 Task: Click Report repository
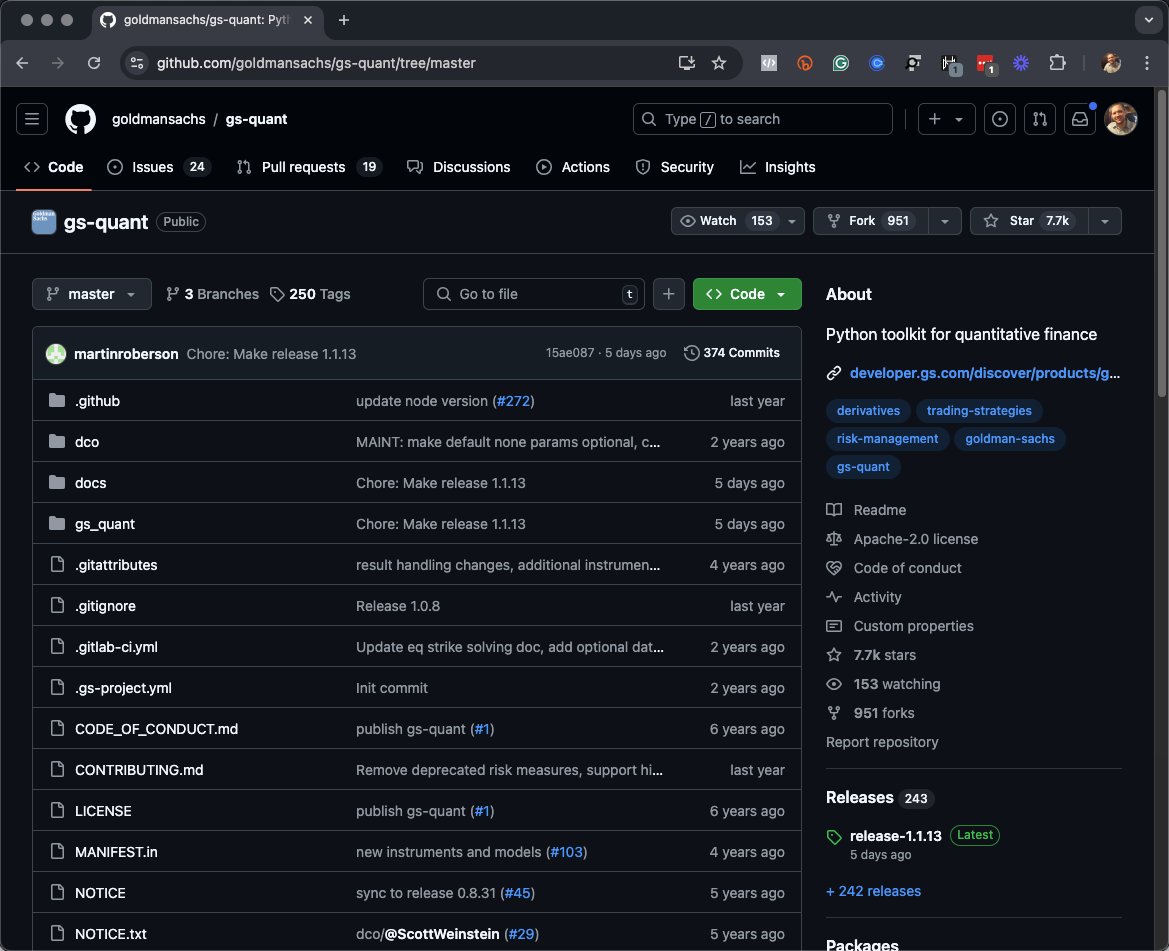tap(882, 742)
